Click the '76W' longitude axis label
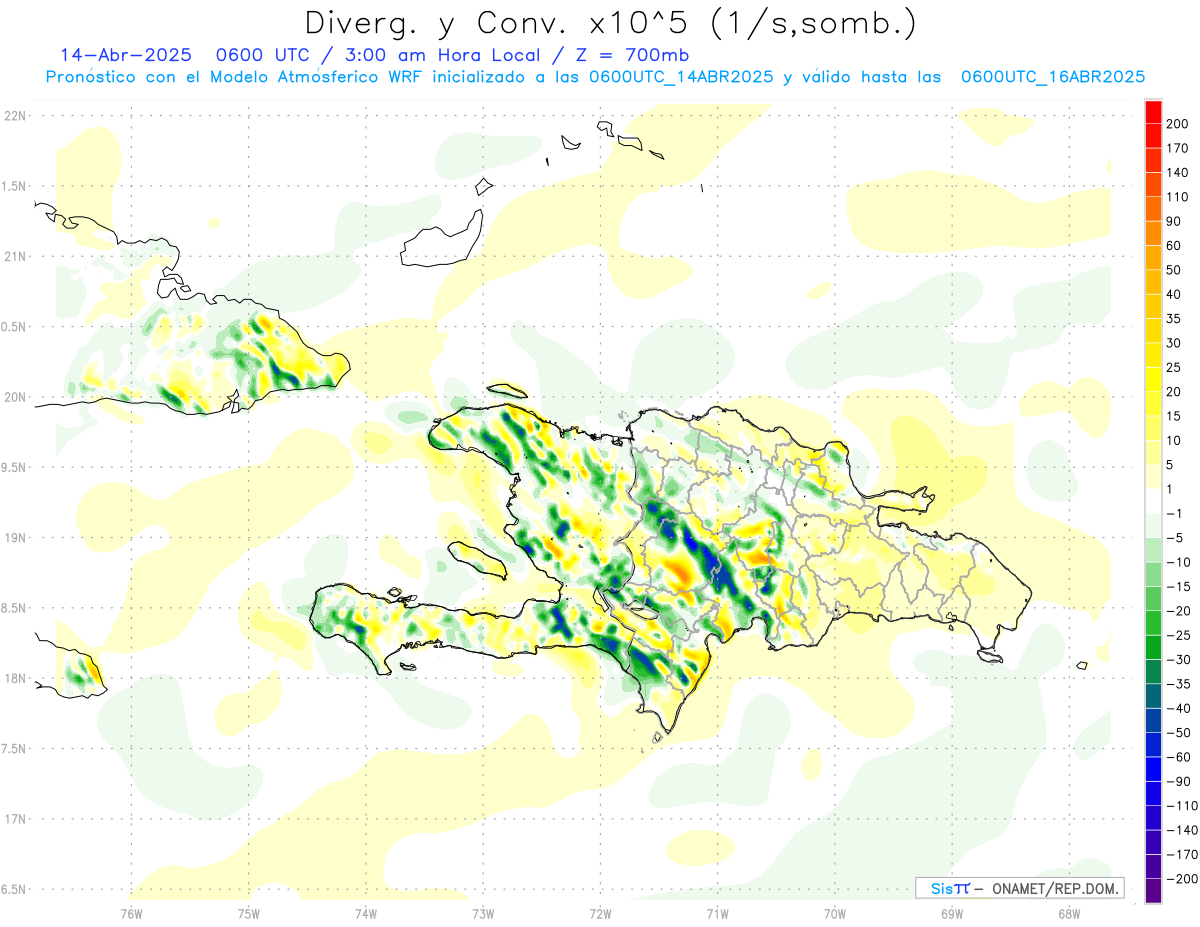The width and height of the screenshot is (1200, 927). 131,913
